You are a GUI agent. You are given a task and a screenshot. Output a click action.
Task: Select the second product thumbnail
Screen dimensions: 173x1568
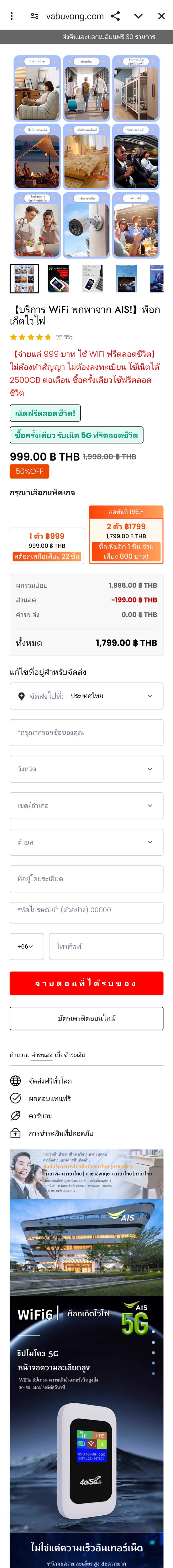coord(59,279)
